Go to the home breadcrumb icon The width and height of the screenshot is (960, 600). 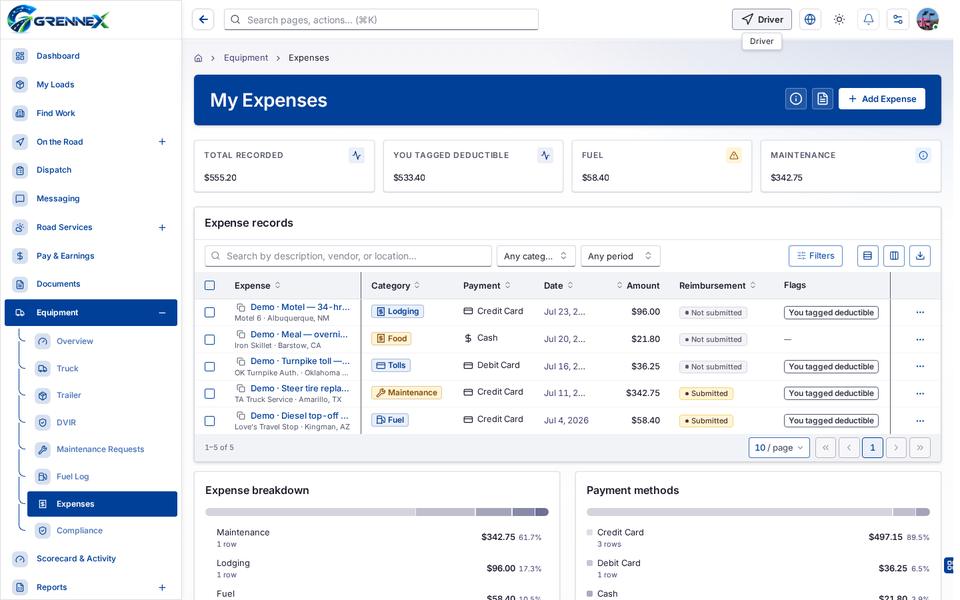click(x=198, y=58)
